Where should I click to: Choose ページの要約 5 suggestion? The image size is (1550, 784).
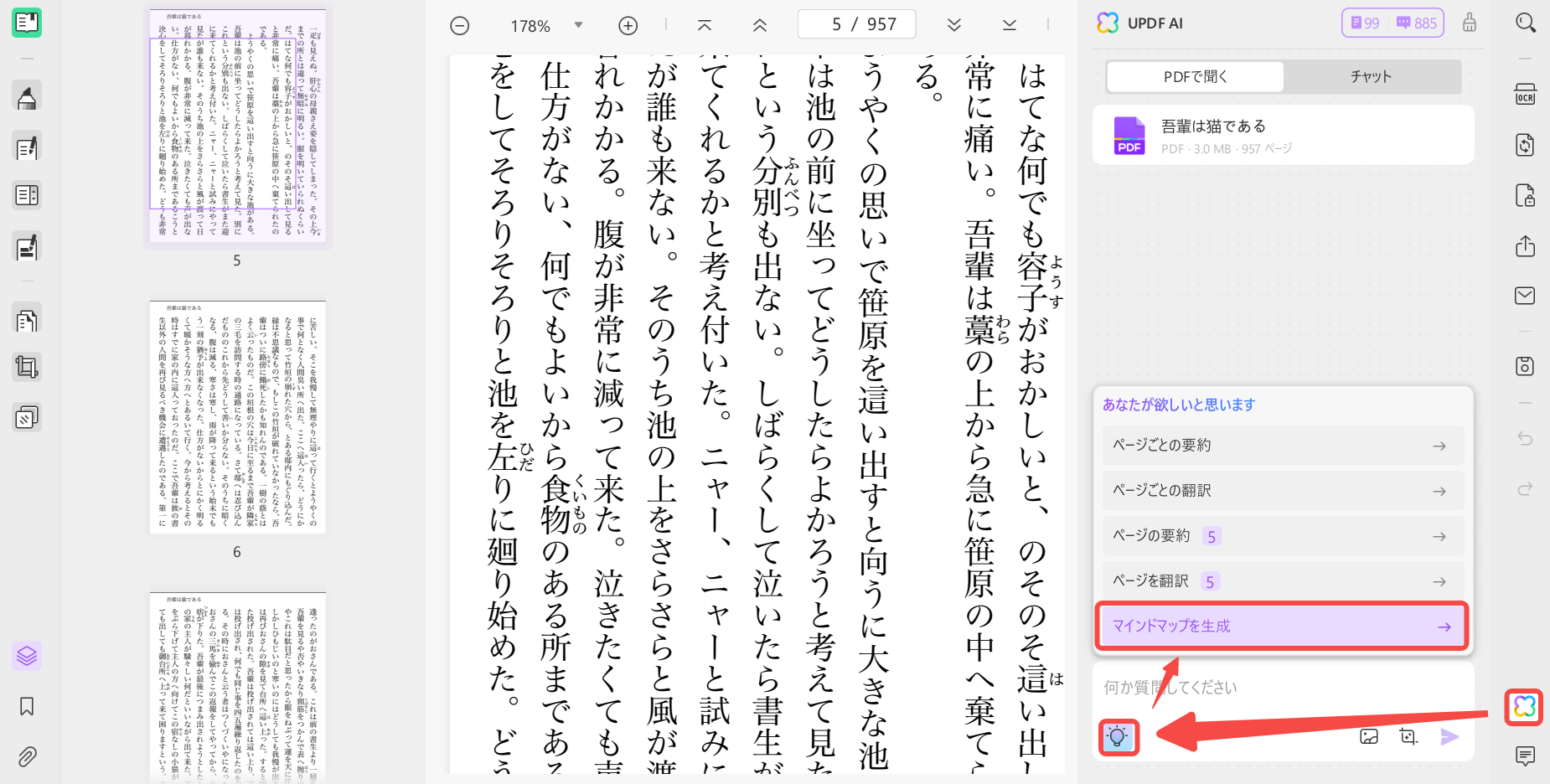(x=1284, y=536)
